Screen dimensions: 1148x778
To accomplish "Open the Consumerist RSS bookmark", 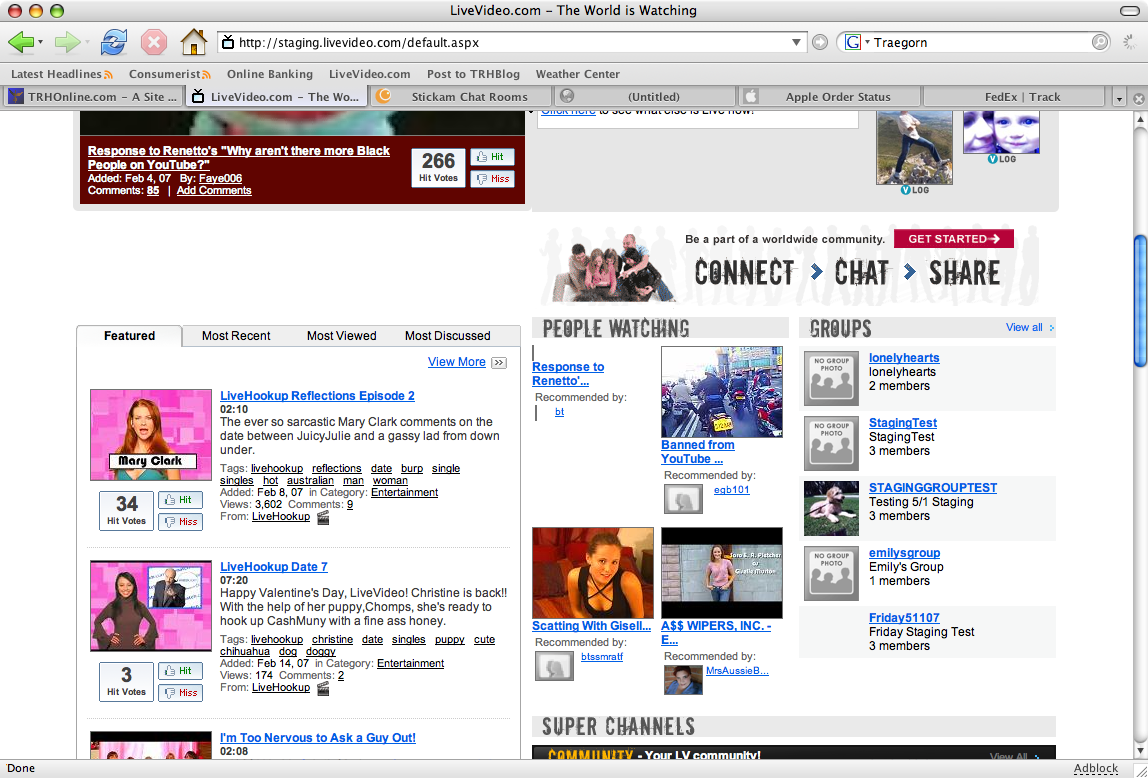I will (x=170, y=74).
